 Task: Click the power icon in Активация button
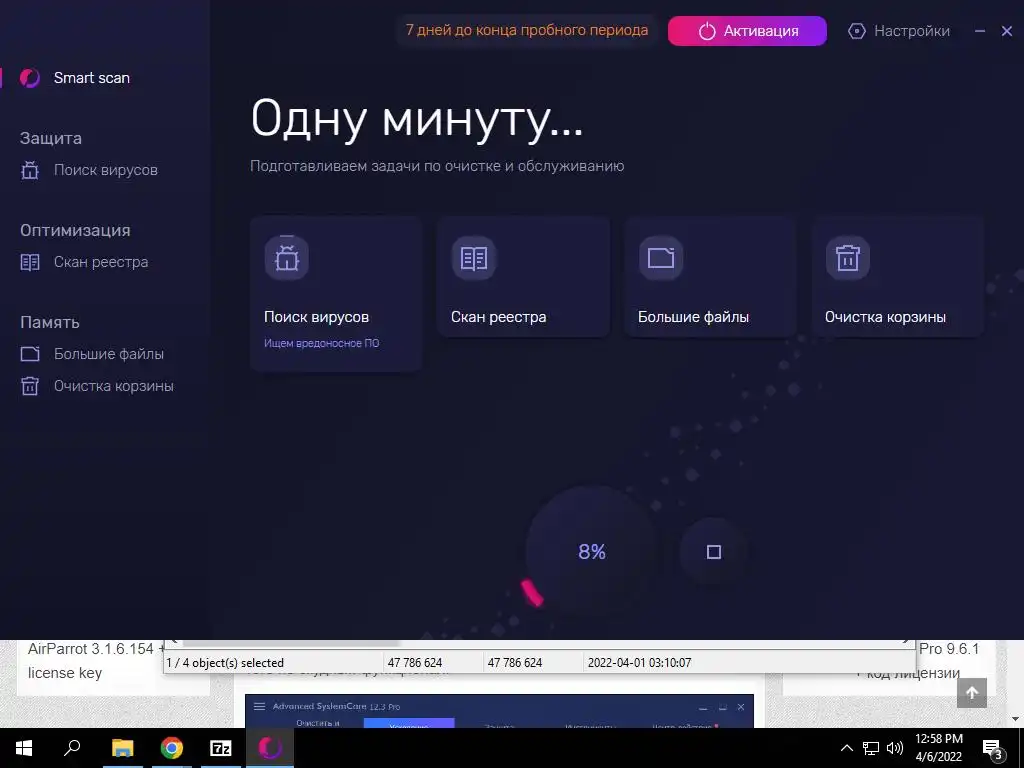click(x=707, y=31)
